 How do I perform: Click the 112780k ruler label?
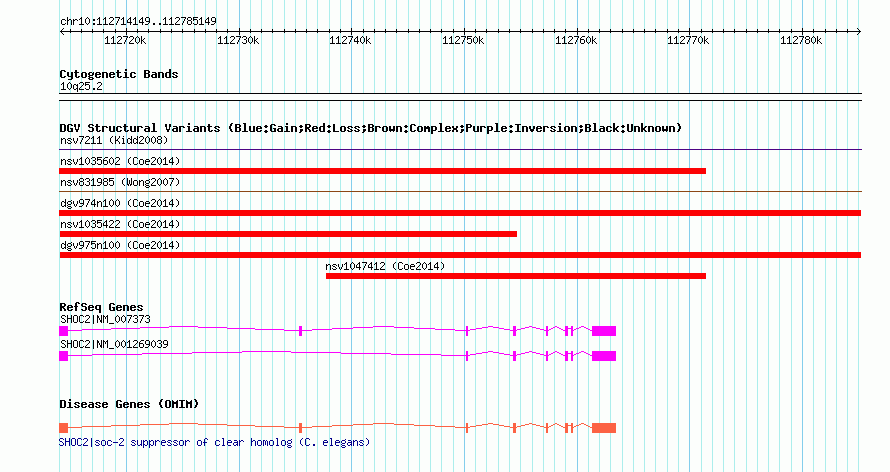[x=801, y=40]
